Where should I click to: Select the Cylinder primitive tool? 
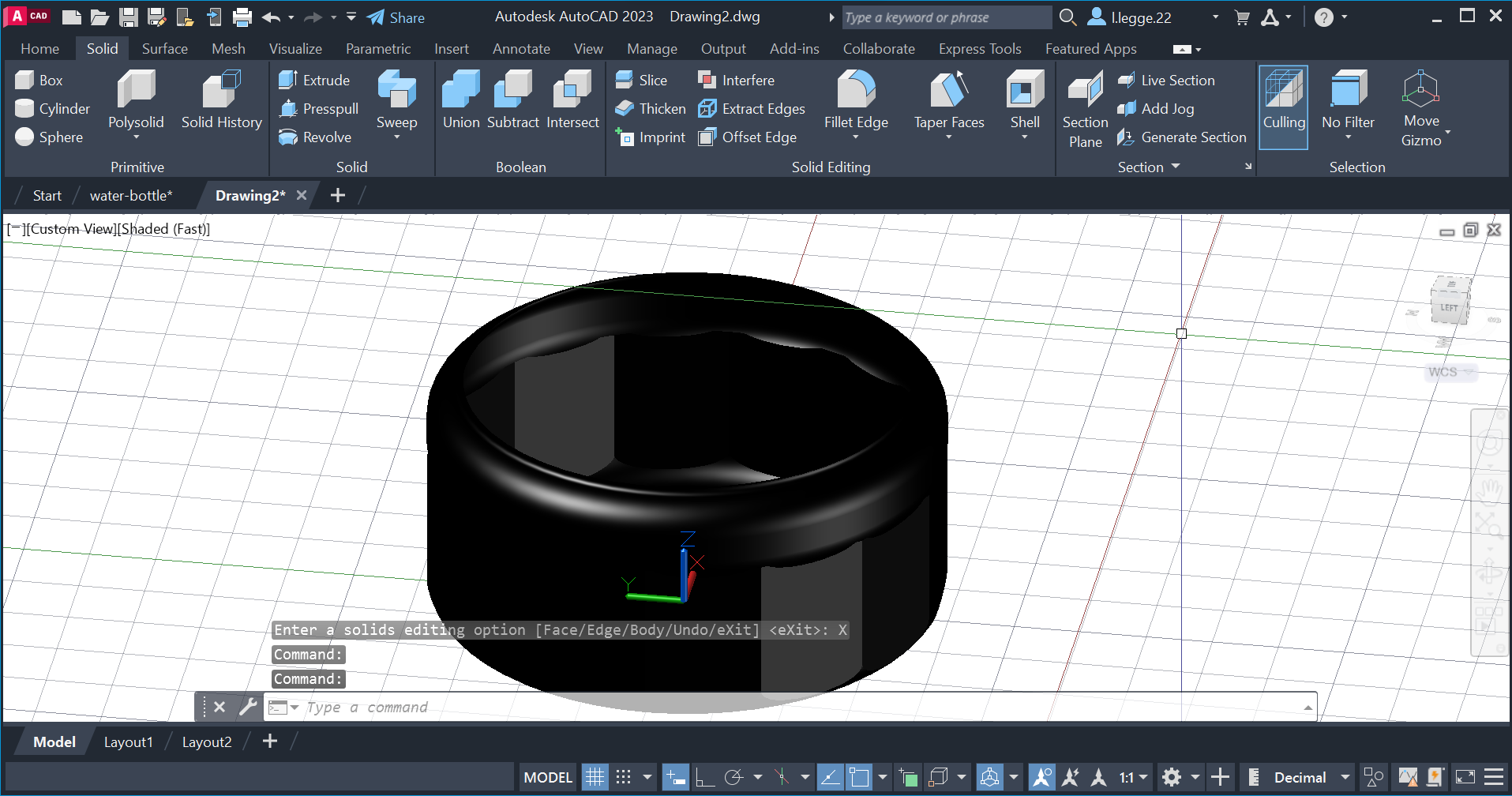pyautogui.click(x=53, y=108)
